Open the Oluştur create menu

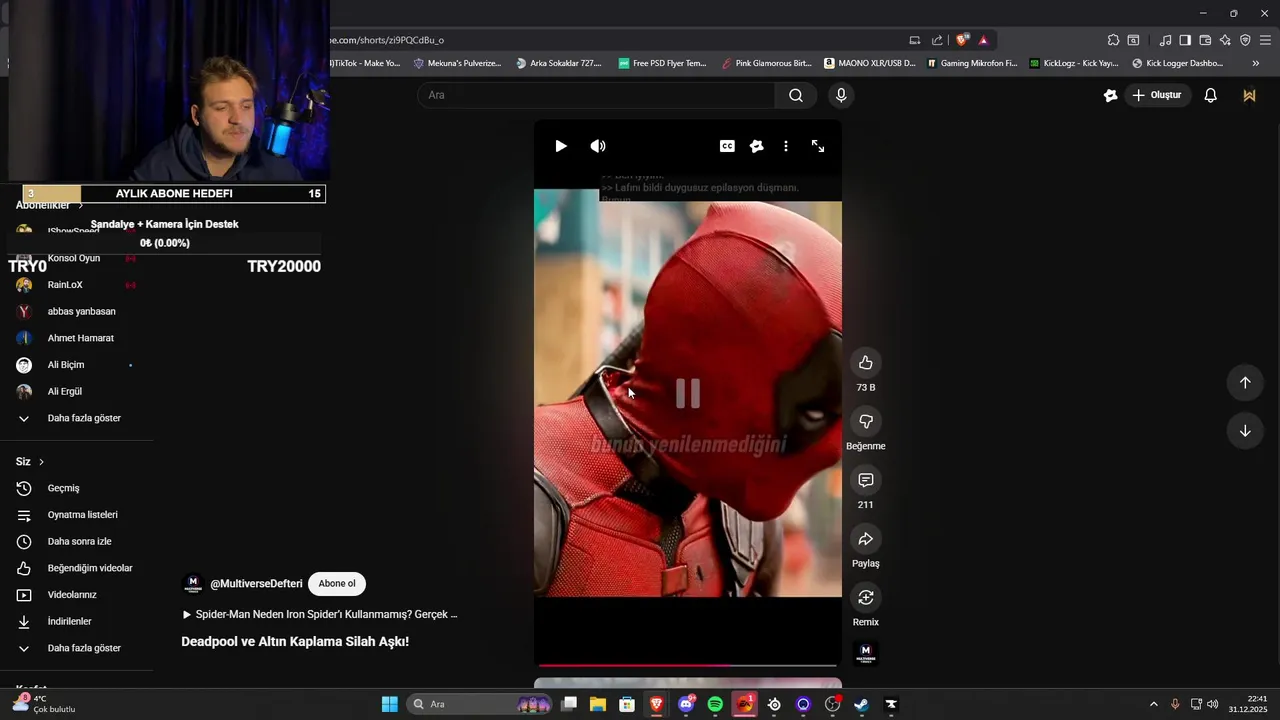point(1157,95)
